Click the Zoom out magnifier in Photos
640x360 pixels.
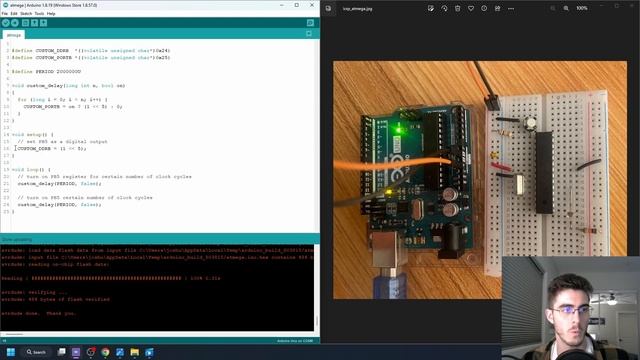[x=553, y=8]
